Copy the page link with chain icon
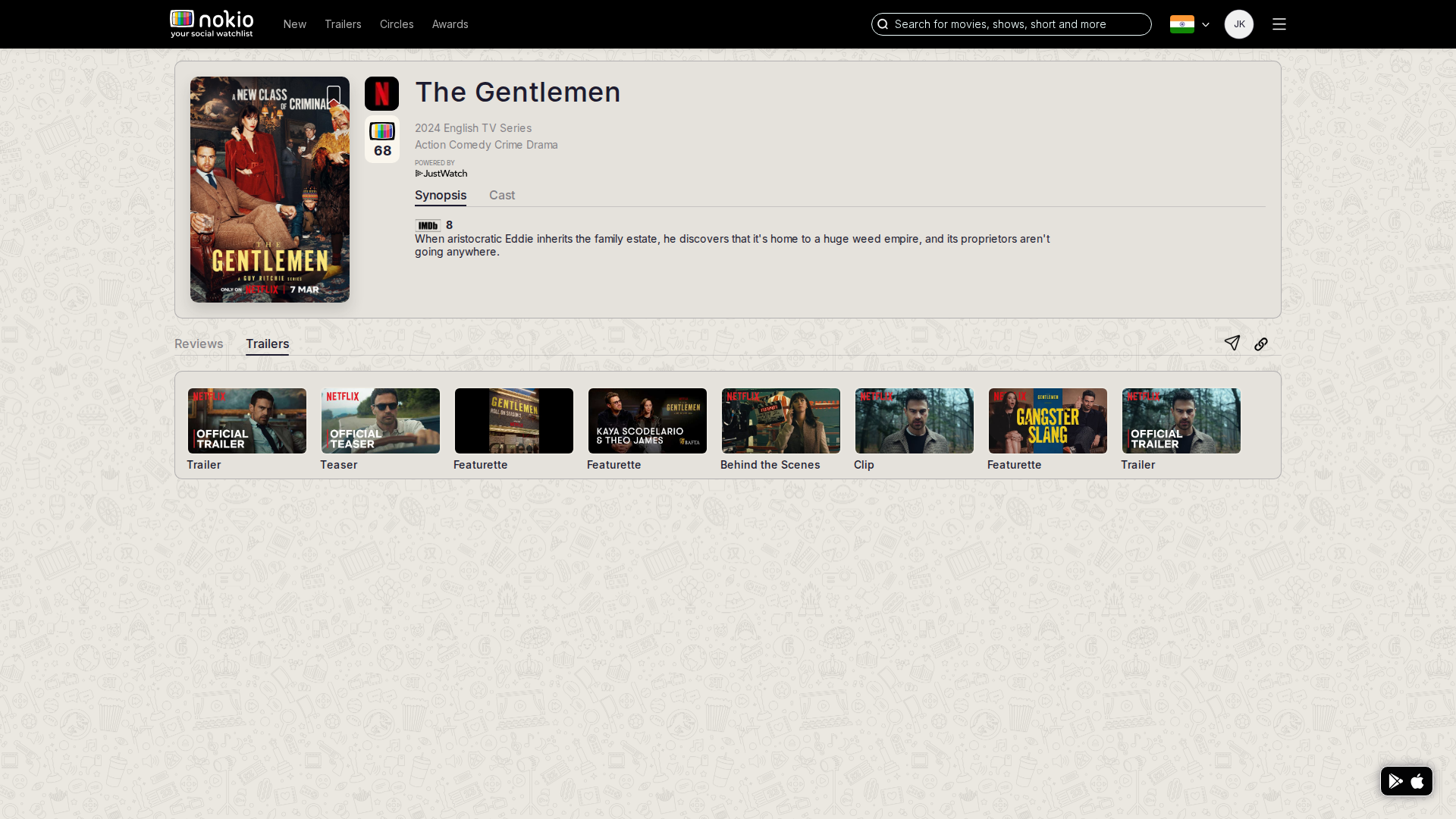This screenshot has height=819, width=1456. (1261, 344)
